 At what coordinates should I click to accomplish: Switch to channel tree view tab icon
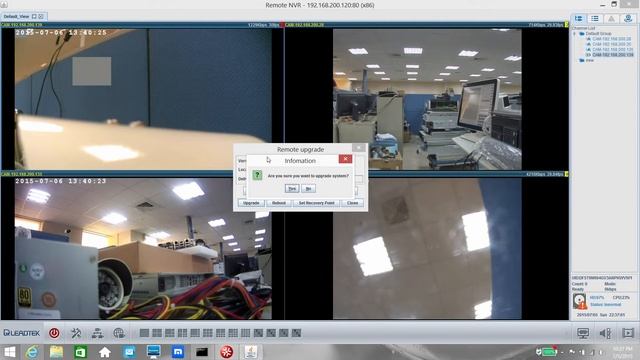point(579,18)
